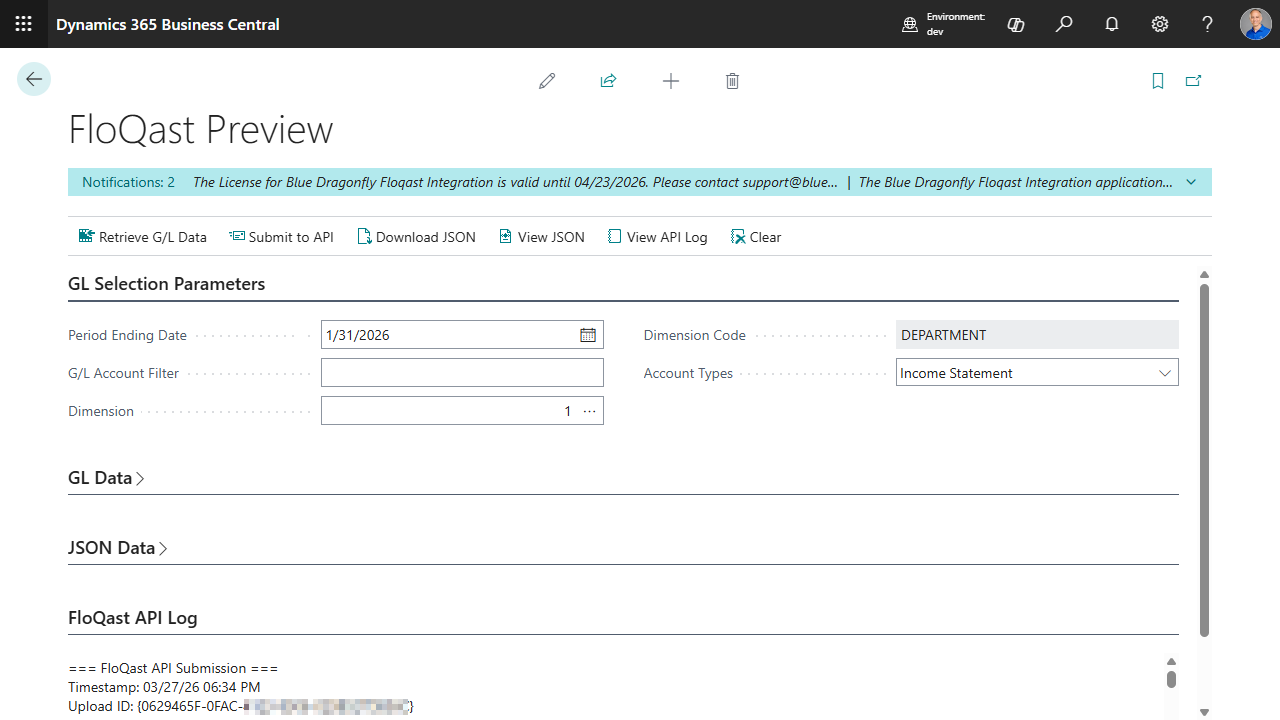The height and width of the screenshot is (720, 1280).
Task: Click the API log scroll up arrow
Action: (1171, 661)
